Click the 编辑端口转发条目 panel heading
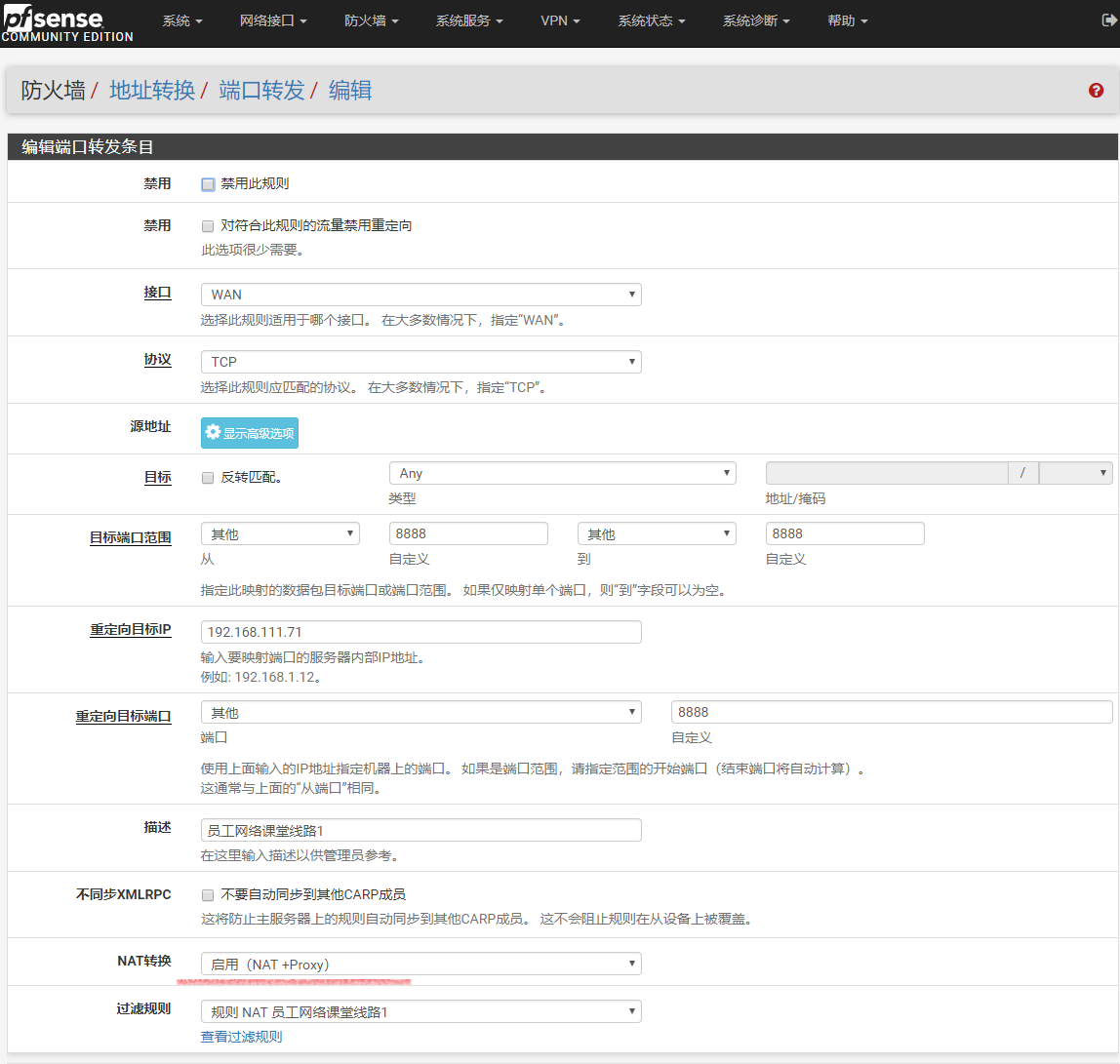This screenshot has width=1120, height=1064. [87, 146]
